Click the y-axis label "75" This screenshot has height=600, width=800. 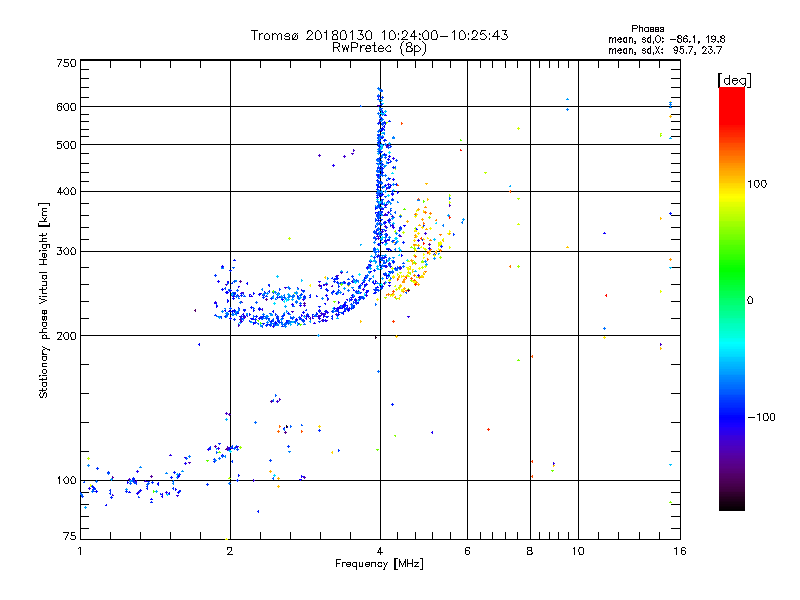click(70, 536)
